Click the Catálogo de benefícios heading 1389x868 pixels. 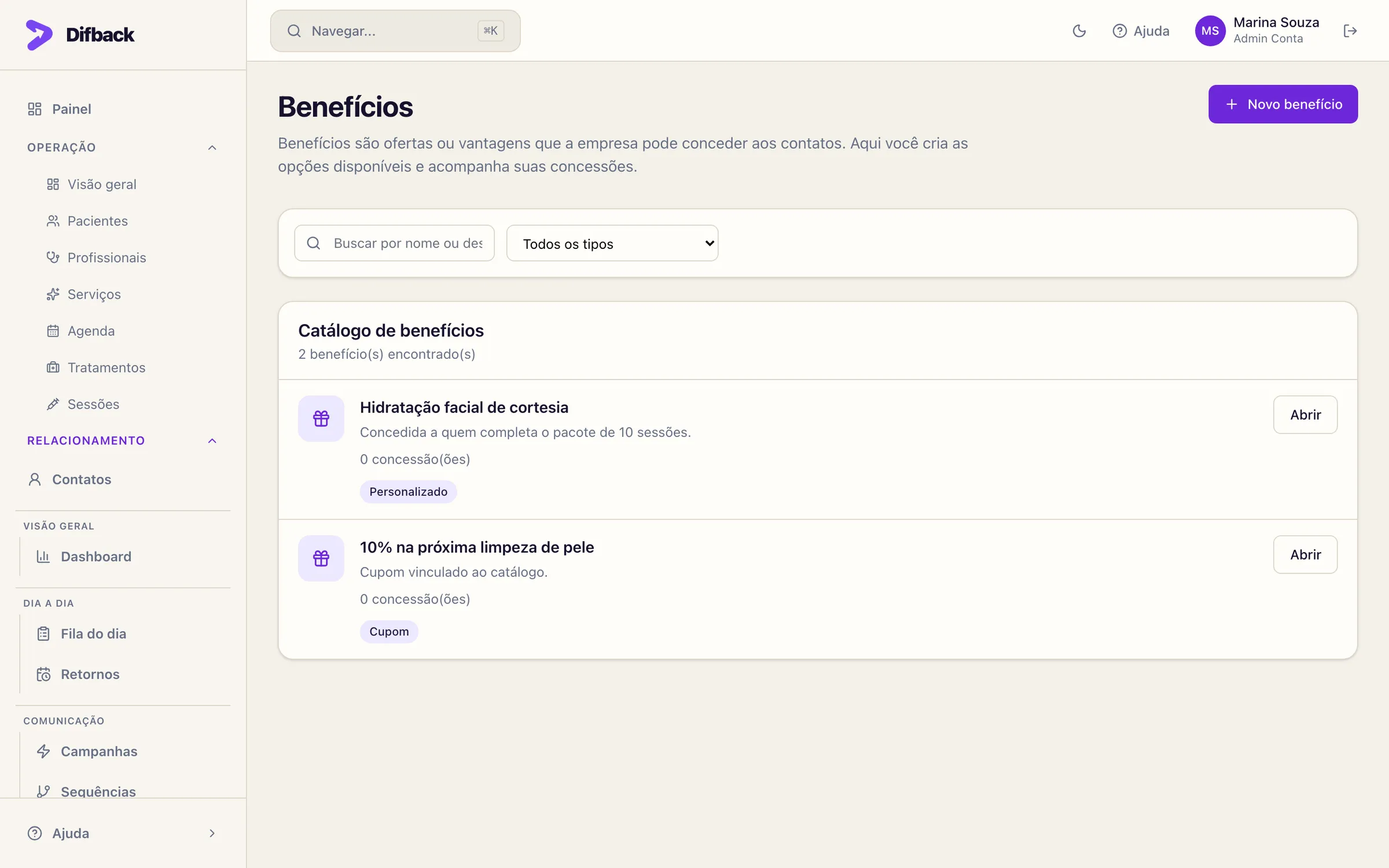click(391, 330)
